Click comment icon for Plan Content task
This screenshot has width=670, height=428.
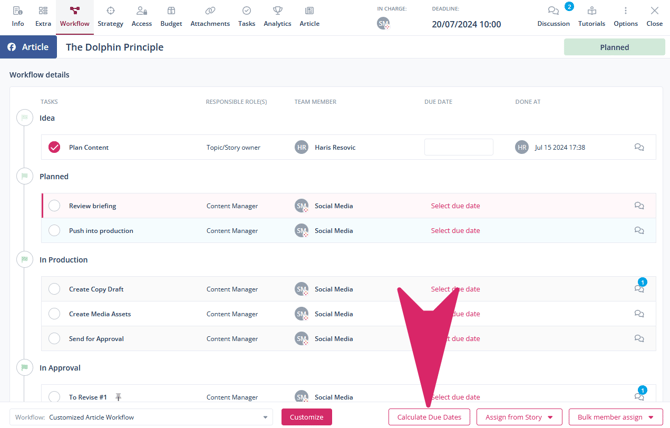pyautogui.click(x=639, y=147)
